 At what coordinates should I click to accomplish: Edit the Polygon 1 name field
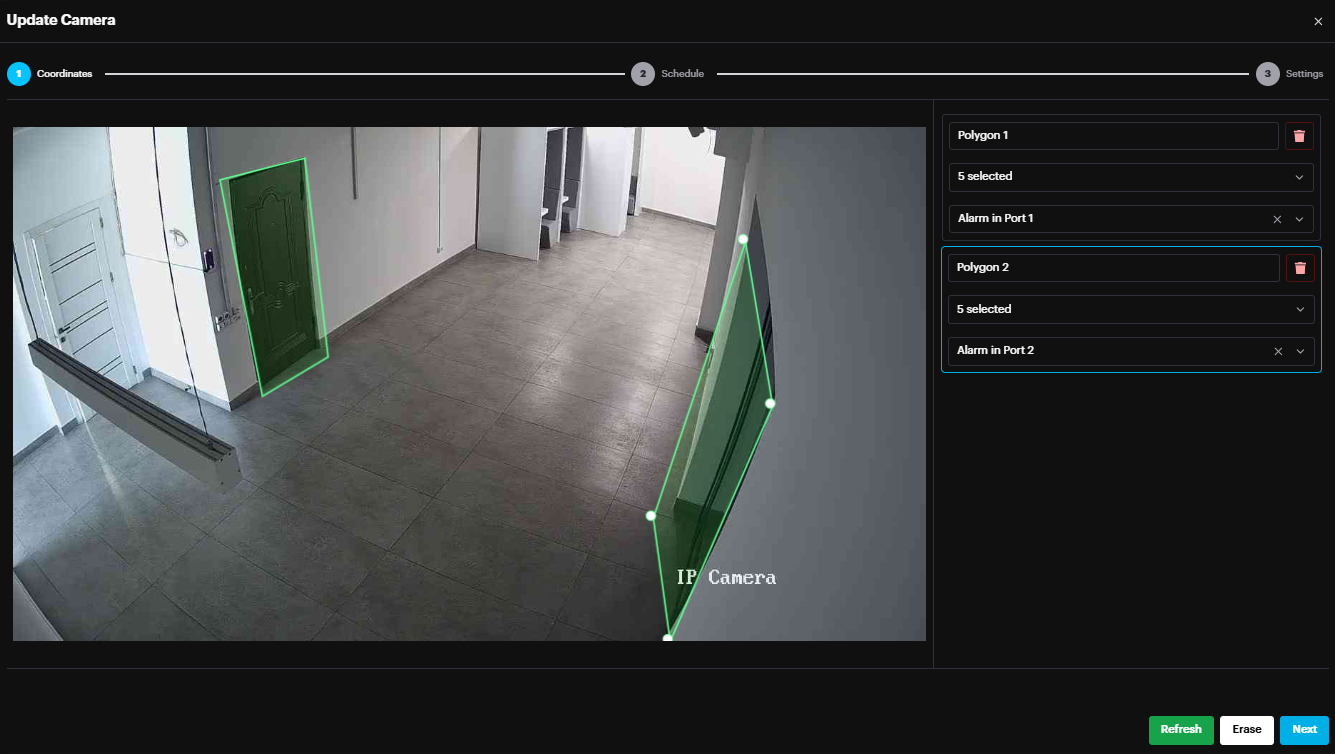pyautogui.click(x=1112, y=136)
